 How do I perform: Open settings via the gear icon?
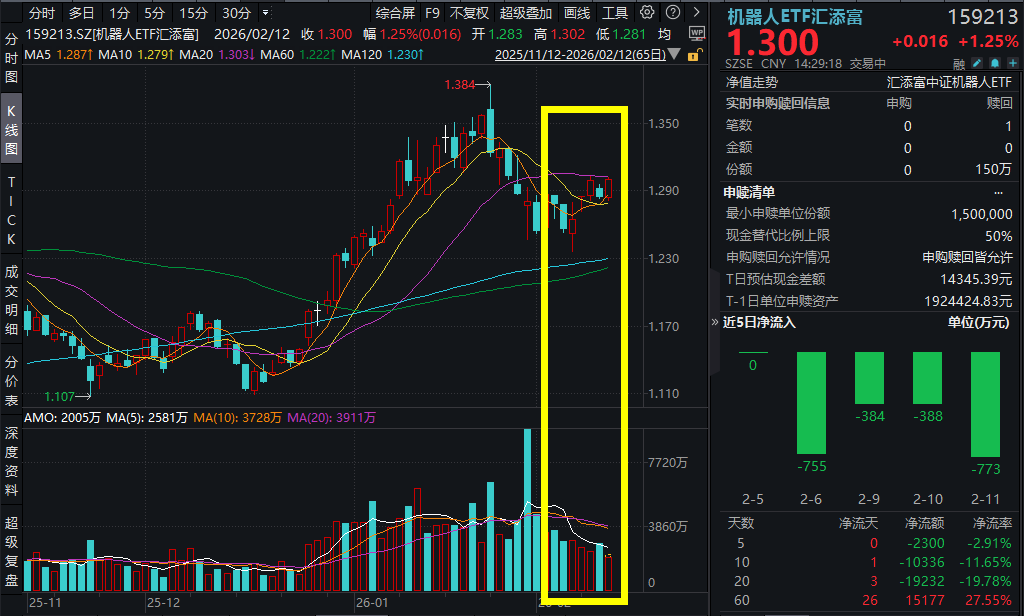[647, 13]
